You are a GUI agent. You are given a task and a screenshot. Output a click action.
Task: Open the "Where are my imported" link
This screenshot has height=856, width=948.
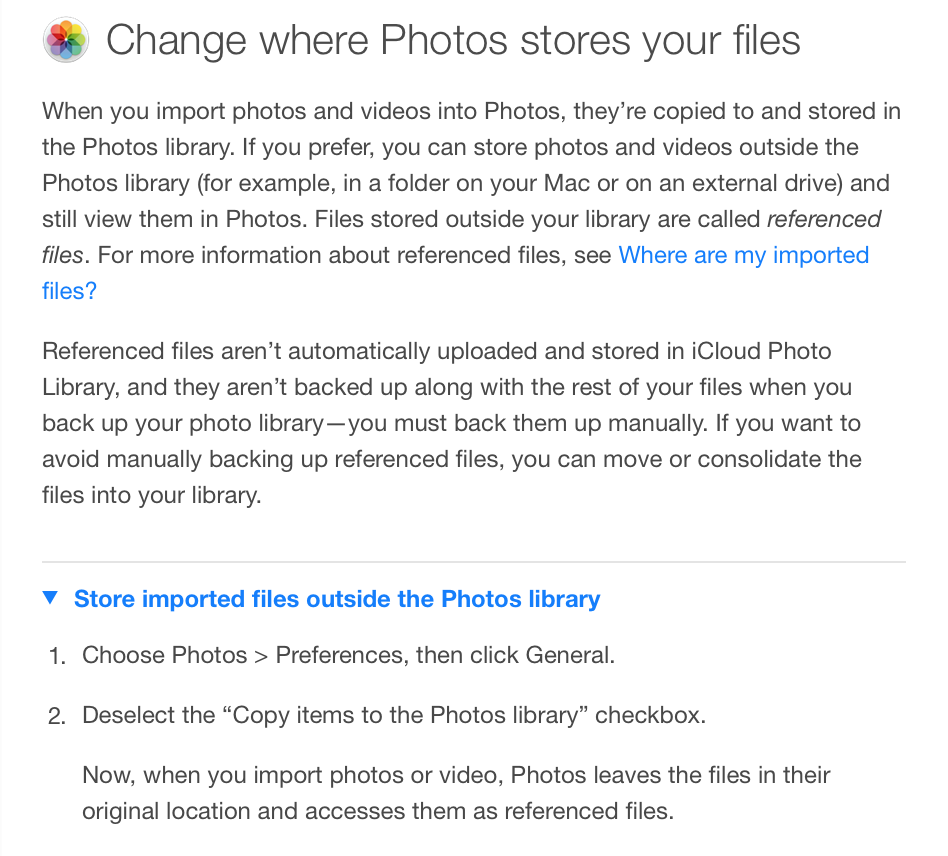(x=743, y=255)
